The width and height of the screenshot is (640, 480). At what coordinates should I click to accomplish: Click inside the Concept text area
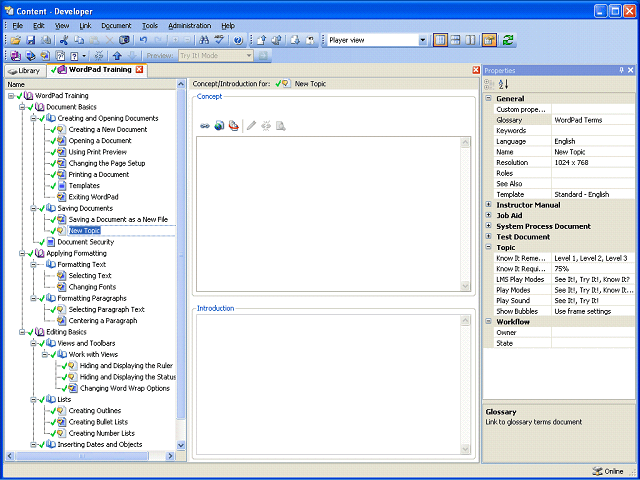click(329, 214)
